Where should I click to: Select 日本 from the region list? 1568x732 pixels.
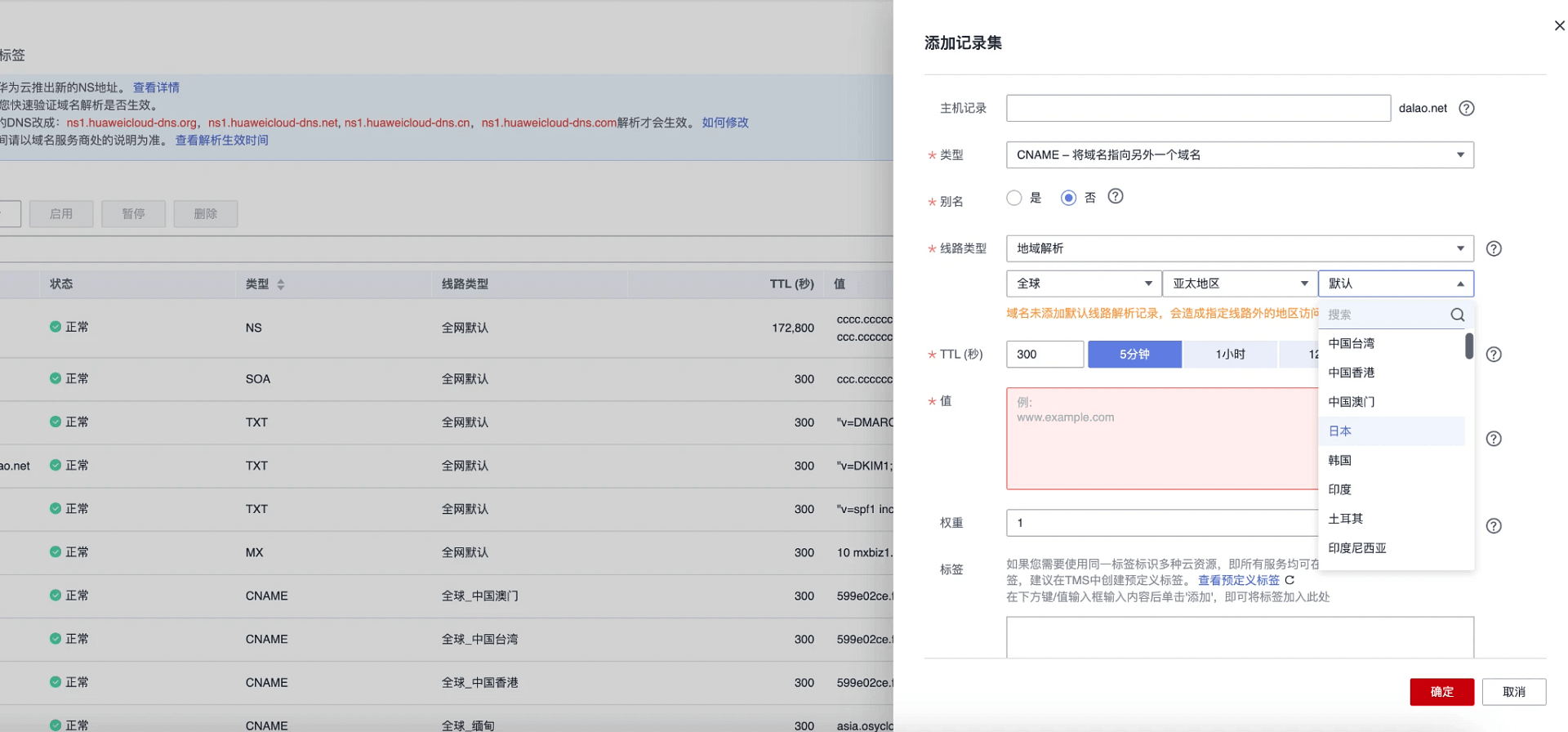click(x=1340, y=431)
